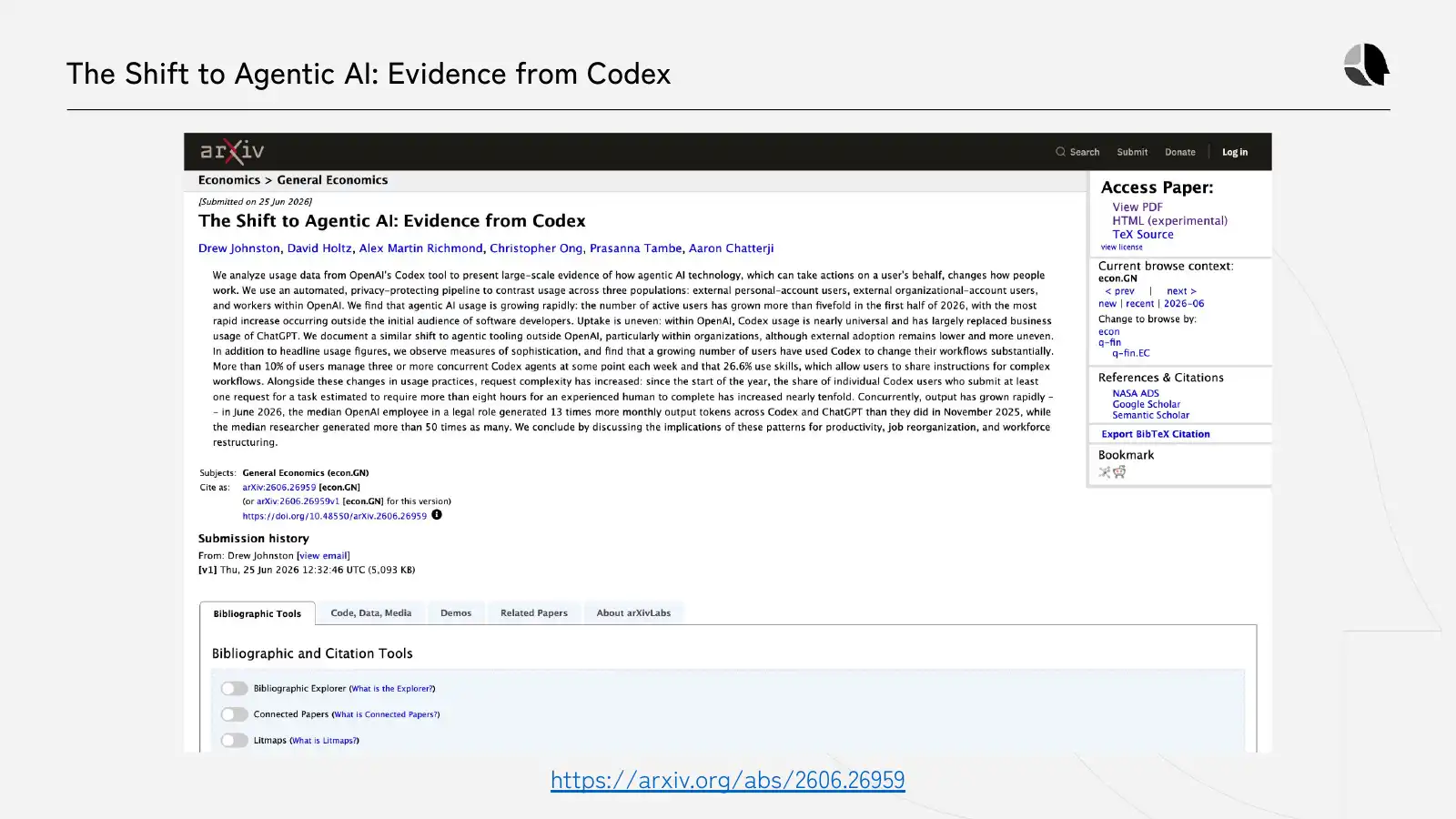Click Donate in the header

[1180, 152]
